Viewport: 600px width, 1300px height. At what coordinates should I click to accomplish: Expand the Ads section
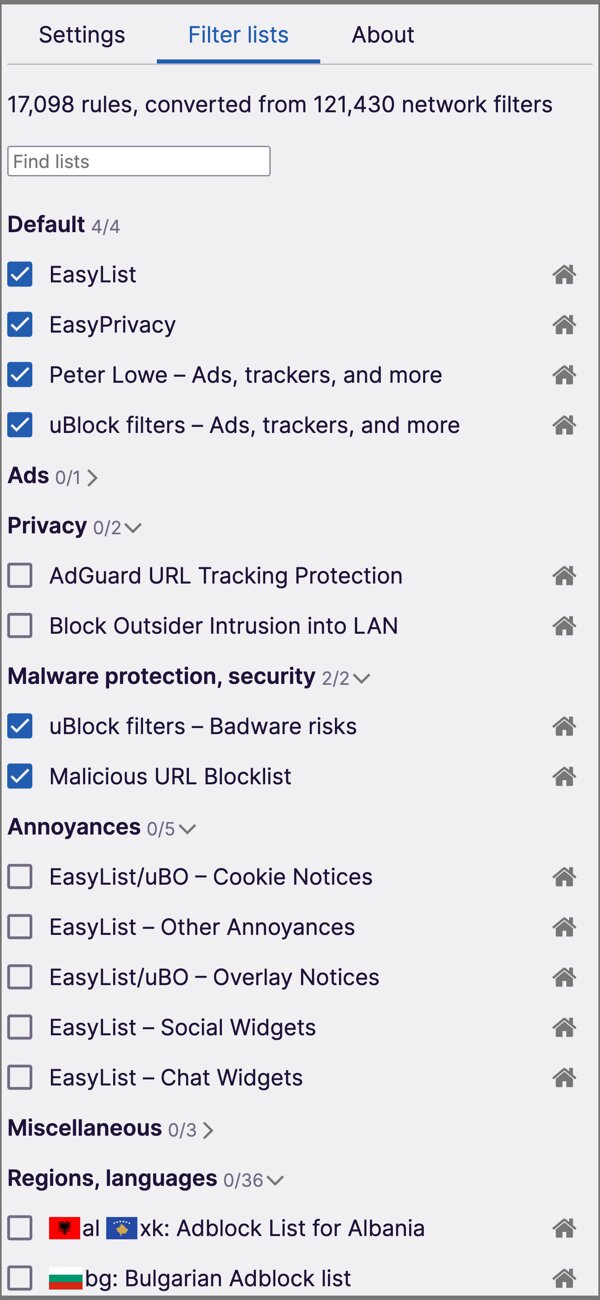(x=92, y=478)
